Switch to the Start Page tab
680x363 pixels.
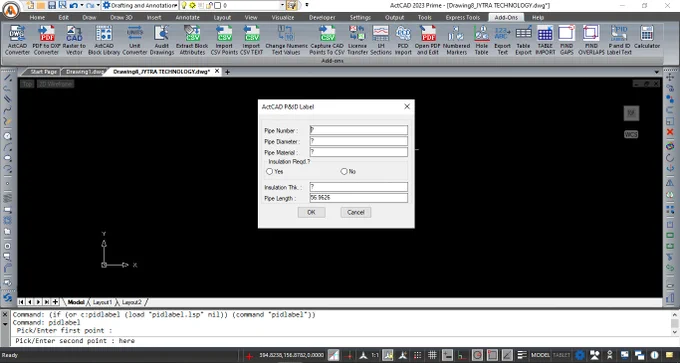click(43, 72)
